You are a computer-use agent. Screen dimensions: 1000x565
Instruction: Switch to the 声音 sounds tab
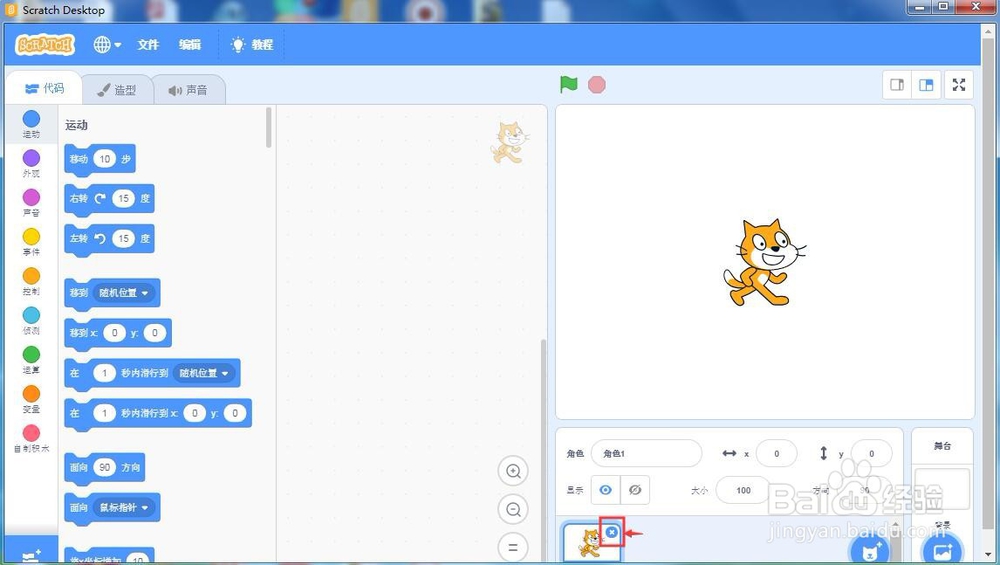189,90
